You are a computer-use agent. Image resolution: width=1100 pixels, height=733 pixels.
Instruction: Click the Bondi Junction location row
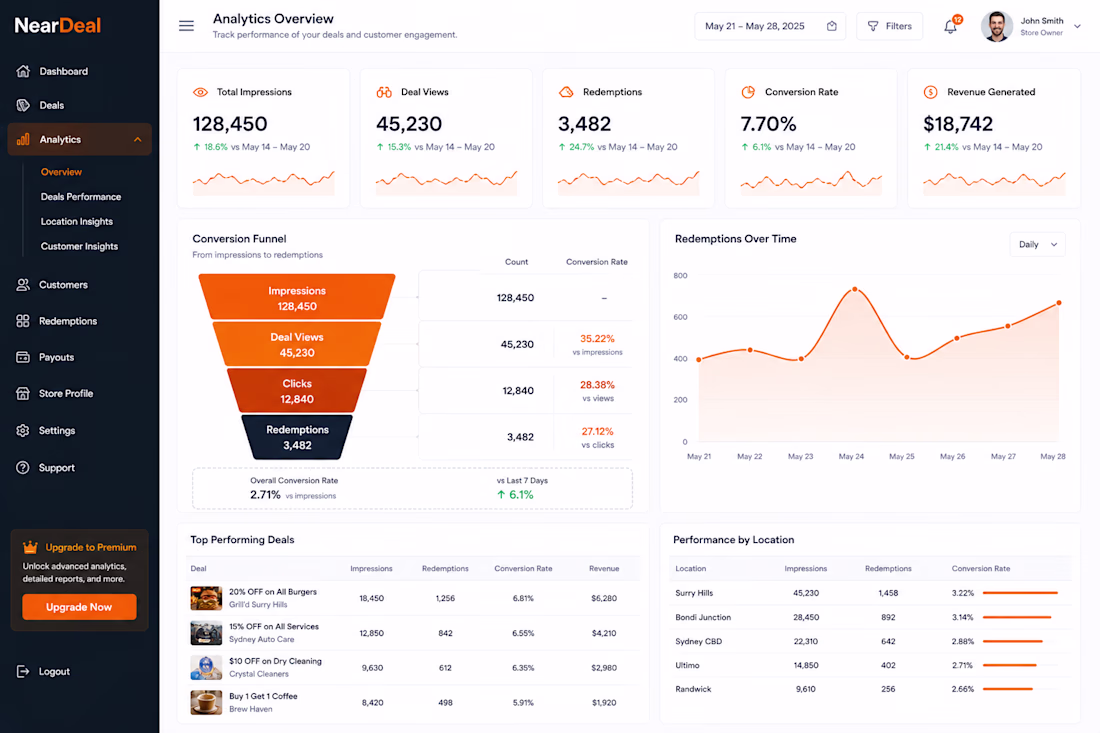(x=870, y=617)
